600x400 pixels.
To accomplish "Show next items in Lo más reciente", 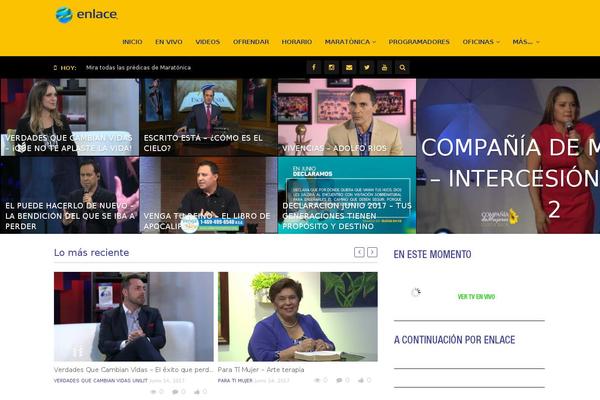I will point(372,252).
